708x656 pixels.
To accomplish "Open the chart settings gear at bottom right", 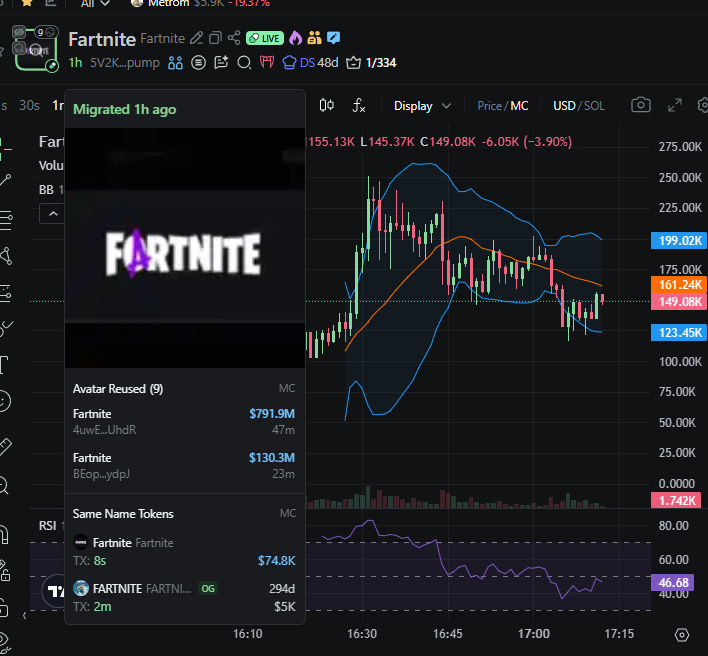I will click(x=682, y=635).
